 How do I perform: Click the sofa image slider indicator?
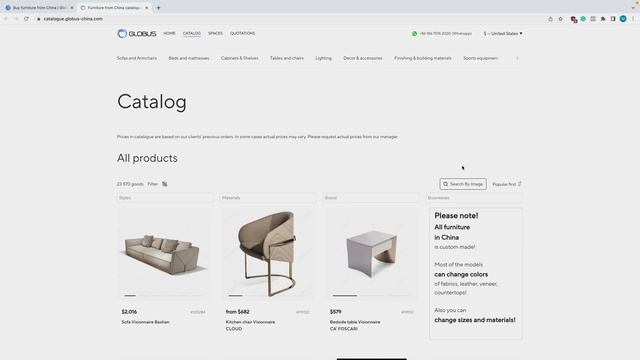130,296
